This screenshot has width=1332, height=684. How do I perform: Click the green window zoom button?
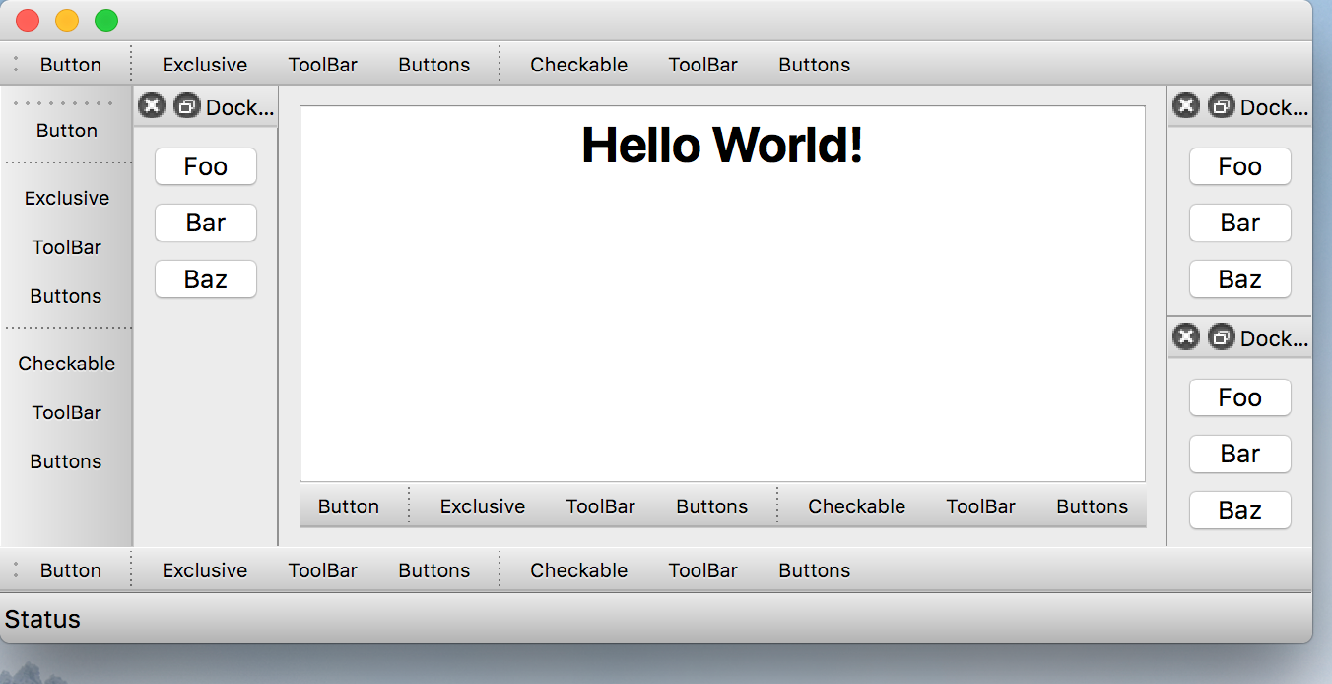coord(106,20)
